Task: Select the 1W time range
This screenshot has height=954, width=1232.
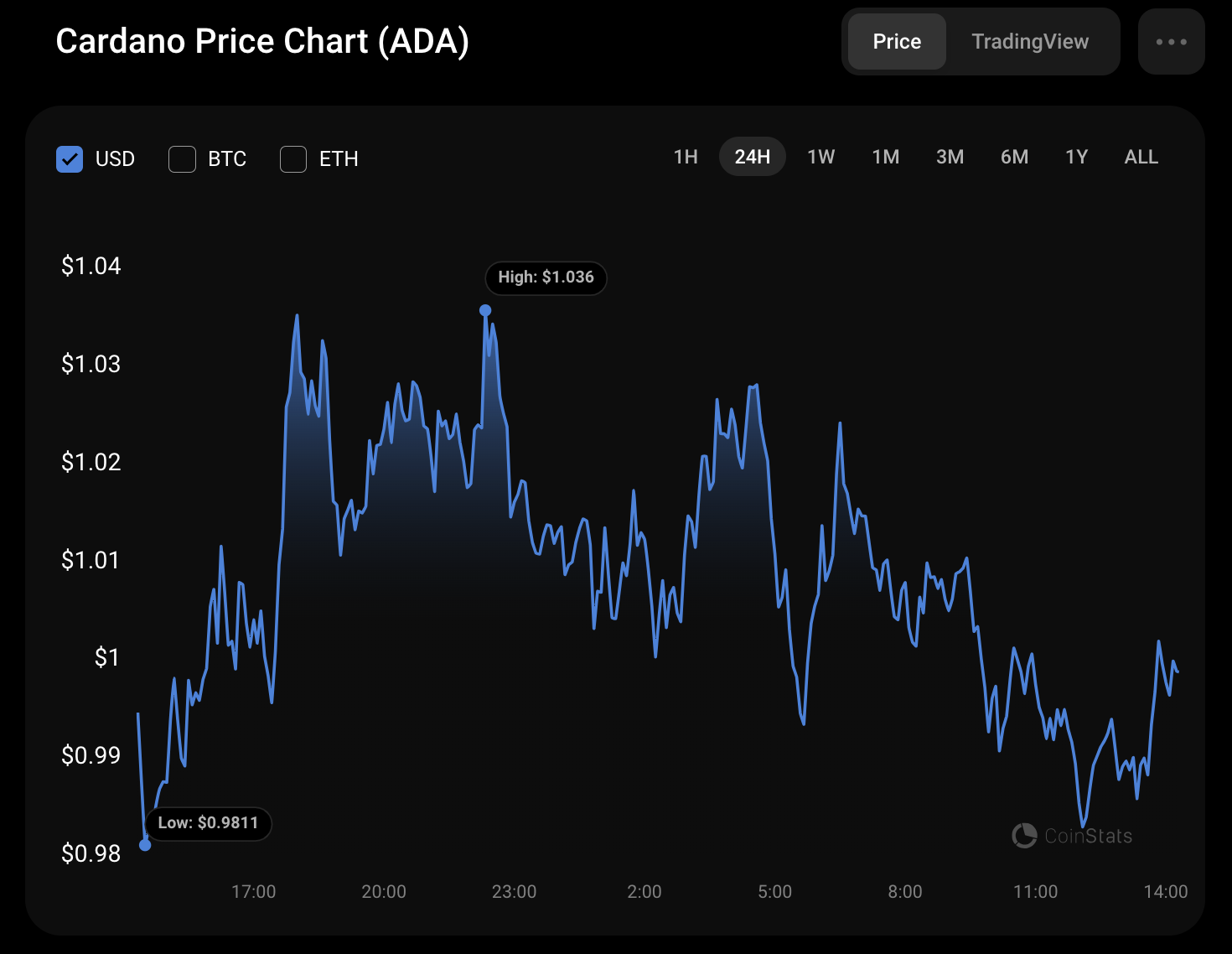Action: tap(820, 157)
